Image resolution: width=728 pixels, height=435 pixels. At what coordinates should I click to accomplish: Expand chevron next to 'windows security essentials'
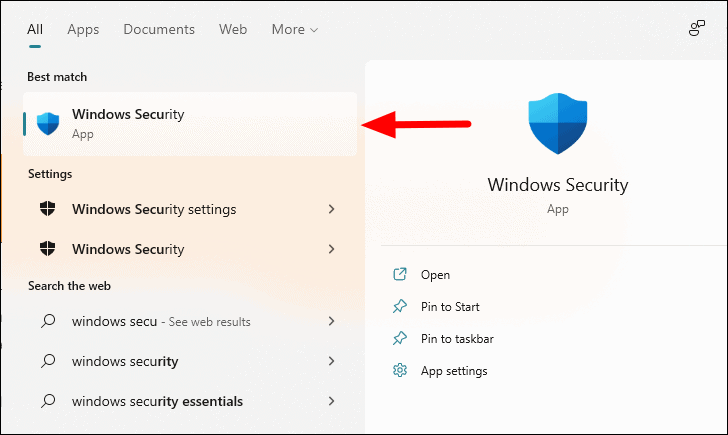tap(332, 401)
